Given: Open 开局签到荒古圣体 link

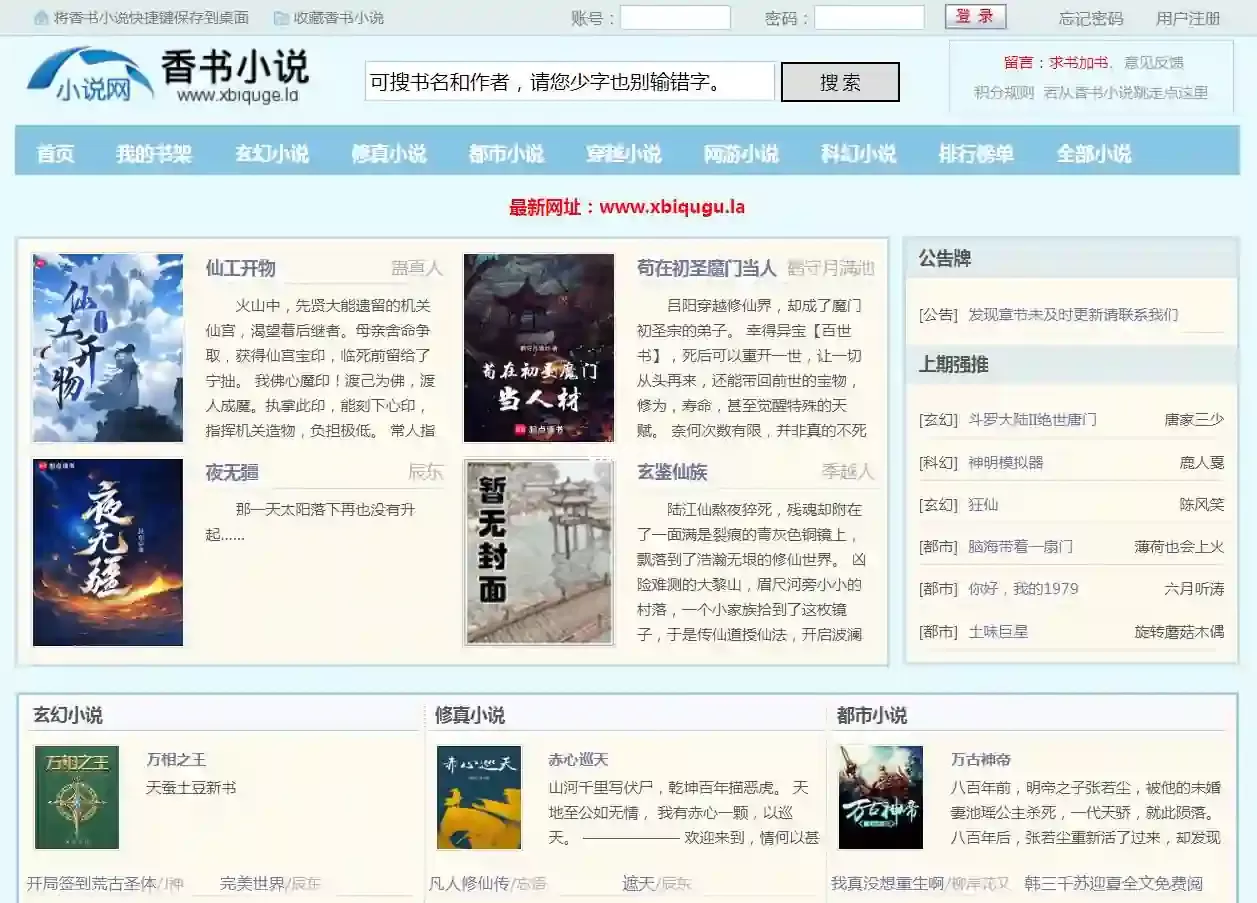Looking at the screenshot, I should pos(92,883).
